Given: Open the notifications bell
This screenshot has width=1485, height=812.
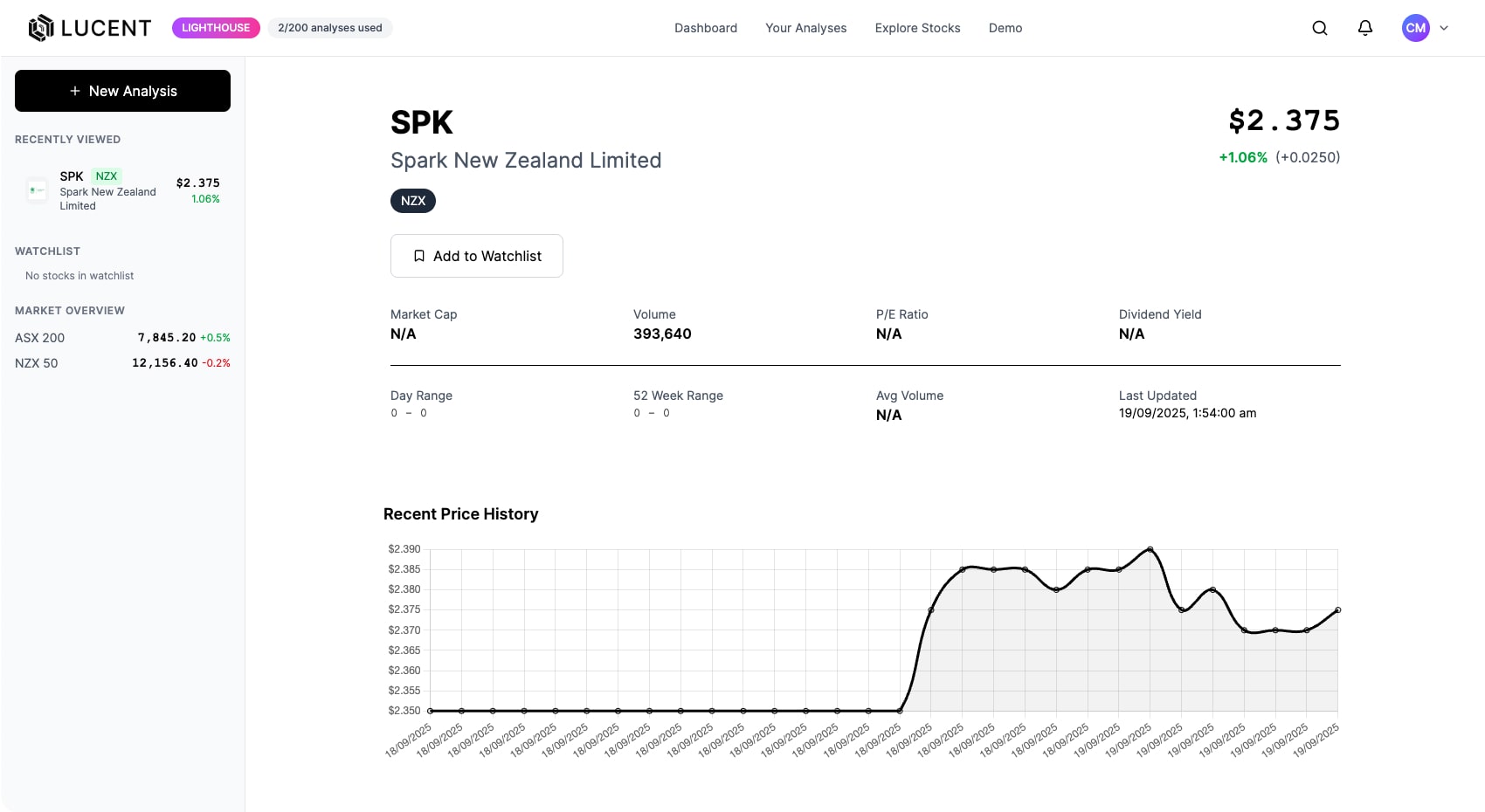Looking at the screenshot, I should [x=1365, y=28].
